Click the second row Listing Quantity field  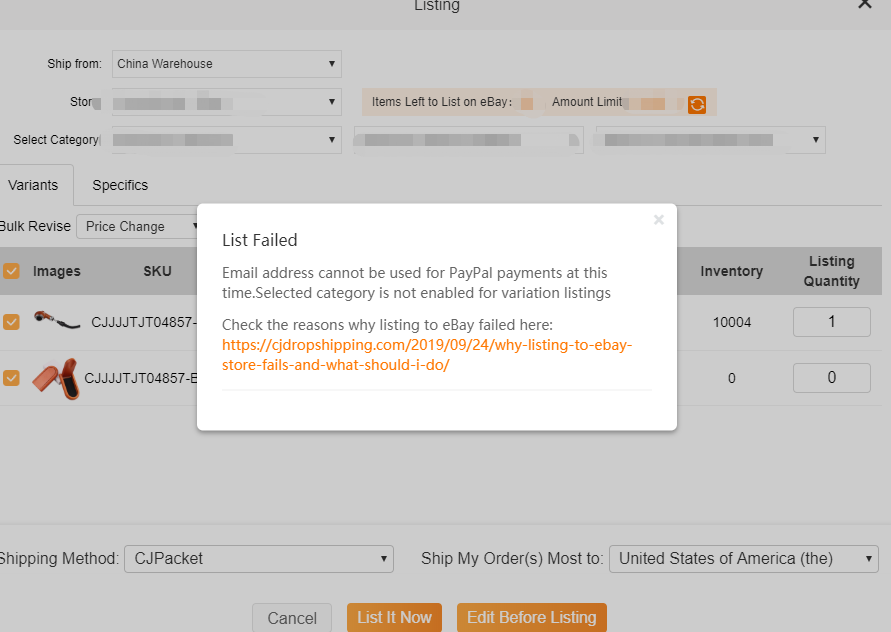pos(831,378)
